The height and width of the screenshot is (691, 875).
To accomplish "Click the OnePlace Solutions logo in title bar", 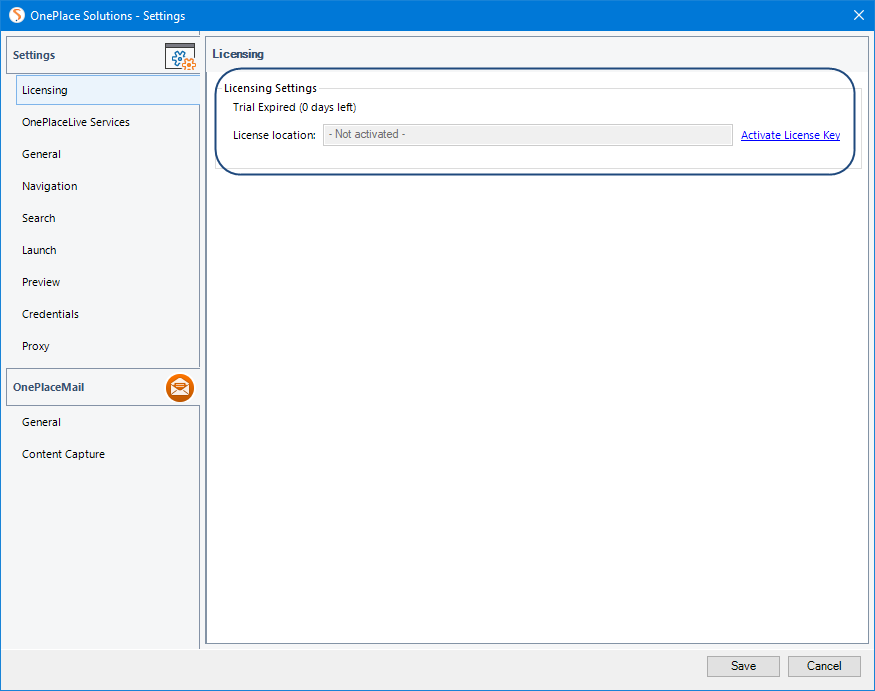I will (16, 16).
